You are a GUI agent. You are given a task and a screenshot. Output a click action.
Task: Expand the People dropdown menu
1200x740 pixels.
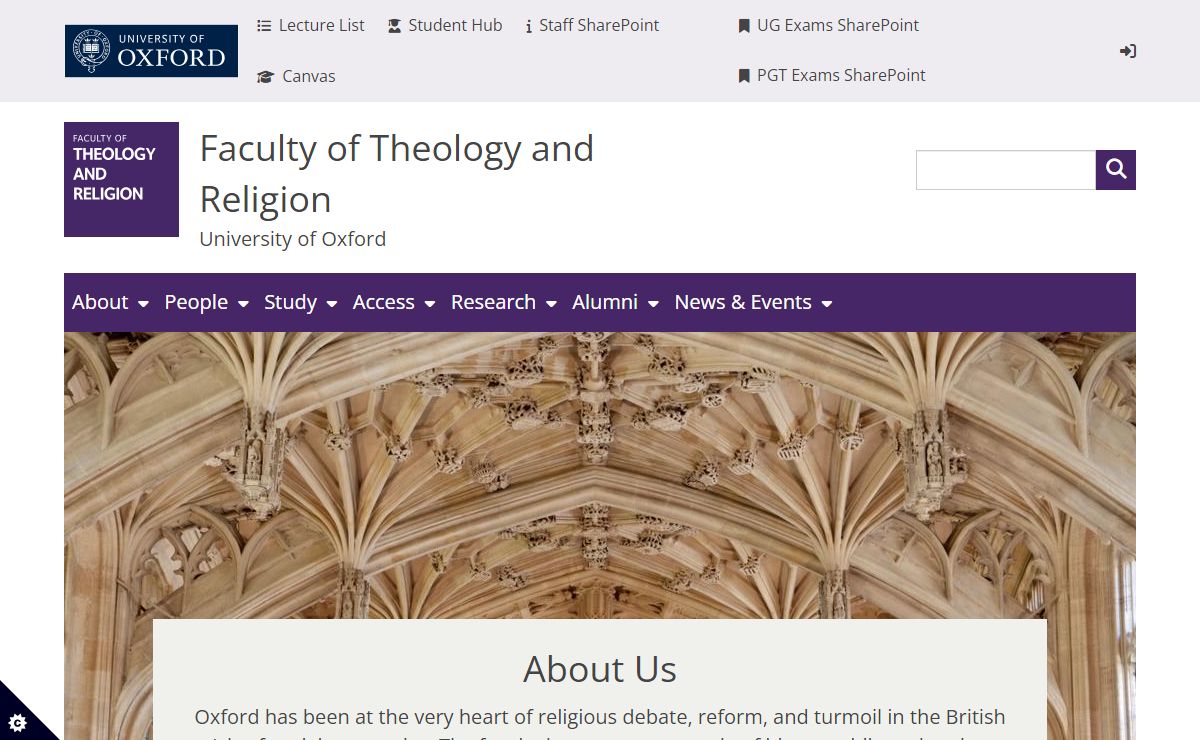(206, 302)
